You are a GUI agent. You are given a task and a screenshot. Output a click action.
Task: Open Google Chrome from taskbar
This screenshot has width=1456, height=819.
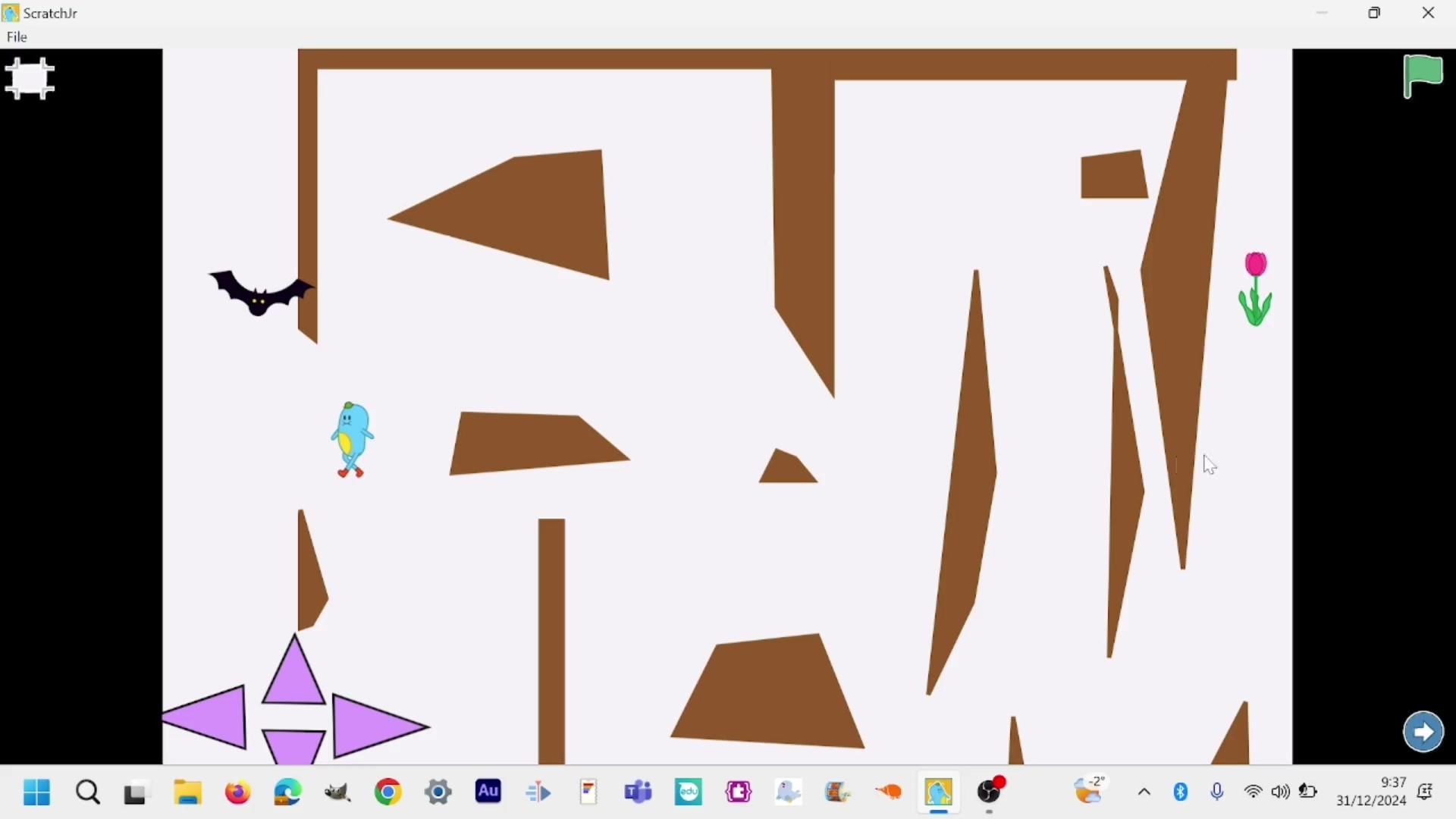388,792
